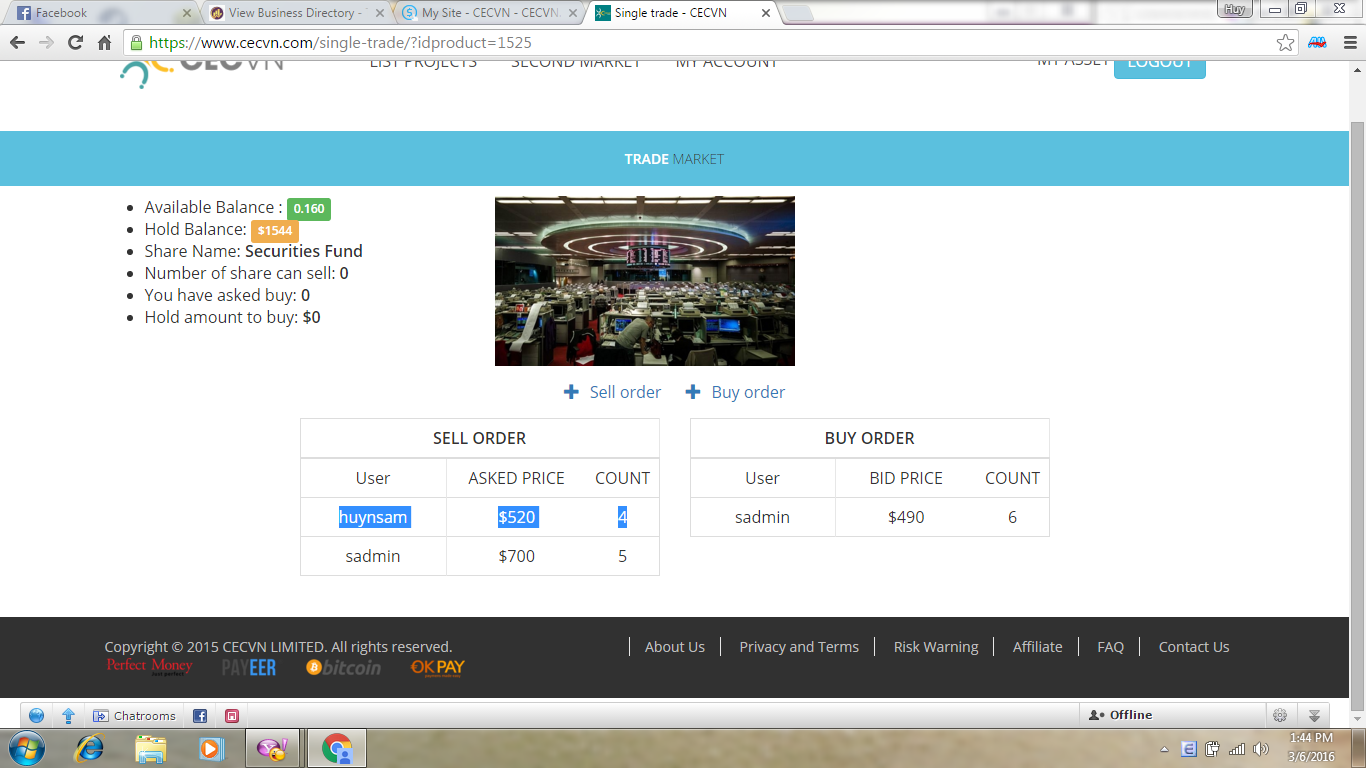The width and height of the screenshot is (1366, 768).
Task: Open the Chatrooms button in bottom bar
Action: pyautogui.click(x=134, y=716)
